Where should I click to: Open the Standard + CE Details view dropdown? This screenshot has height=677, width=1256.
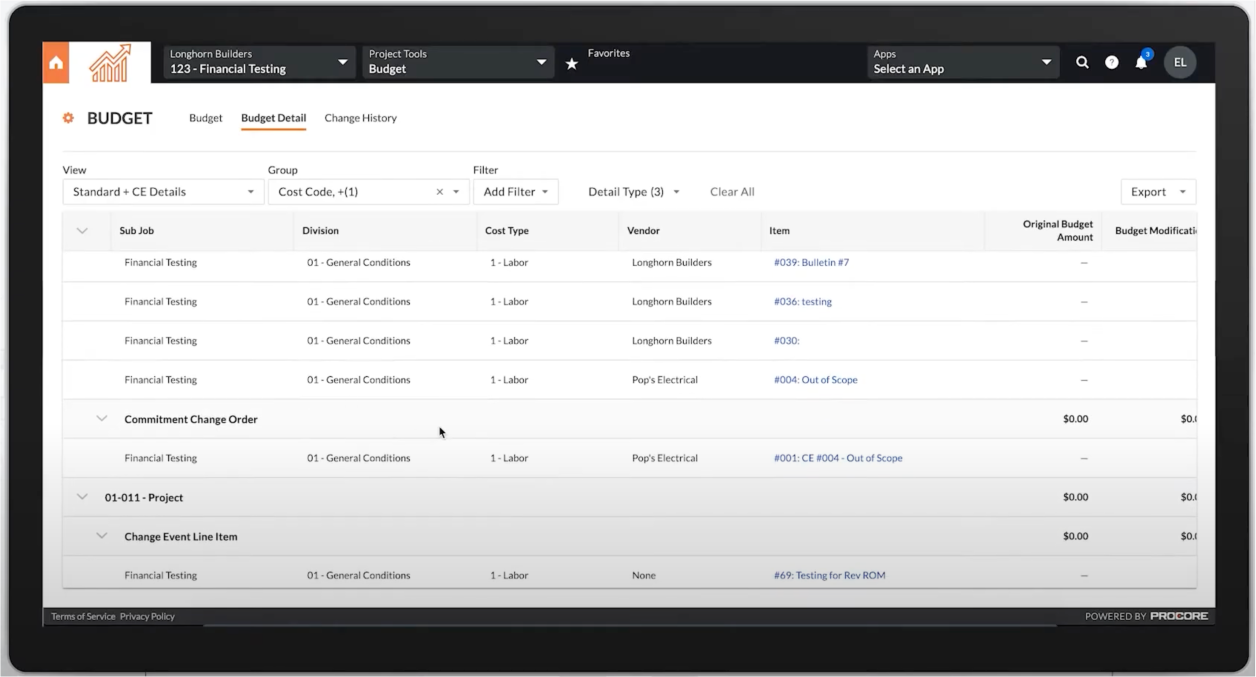[x=163, y=192]
